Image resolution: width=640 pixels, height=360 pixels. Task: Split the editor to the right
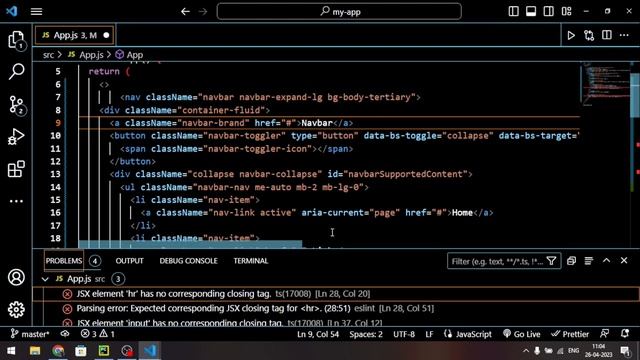click(x=607, y=35)
